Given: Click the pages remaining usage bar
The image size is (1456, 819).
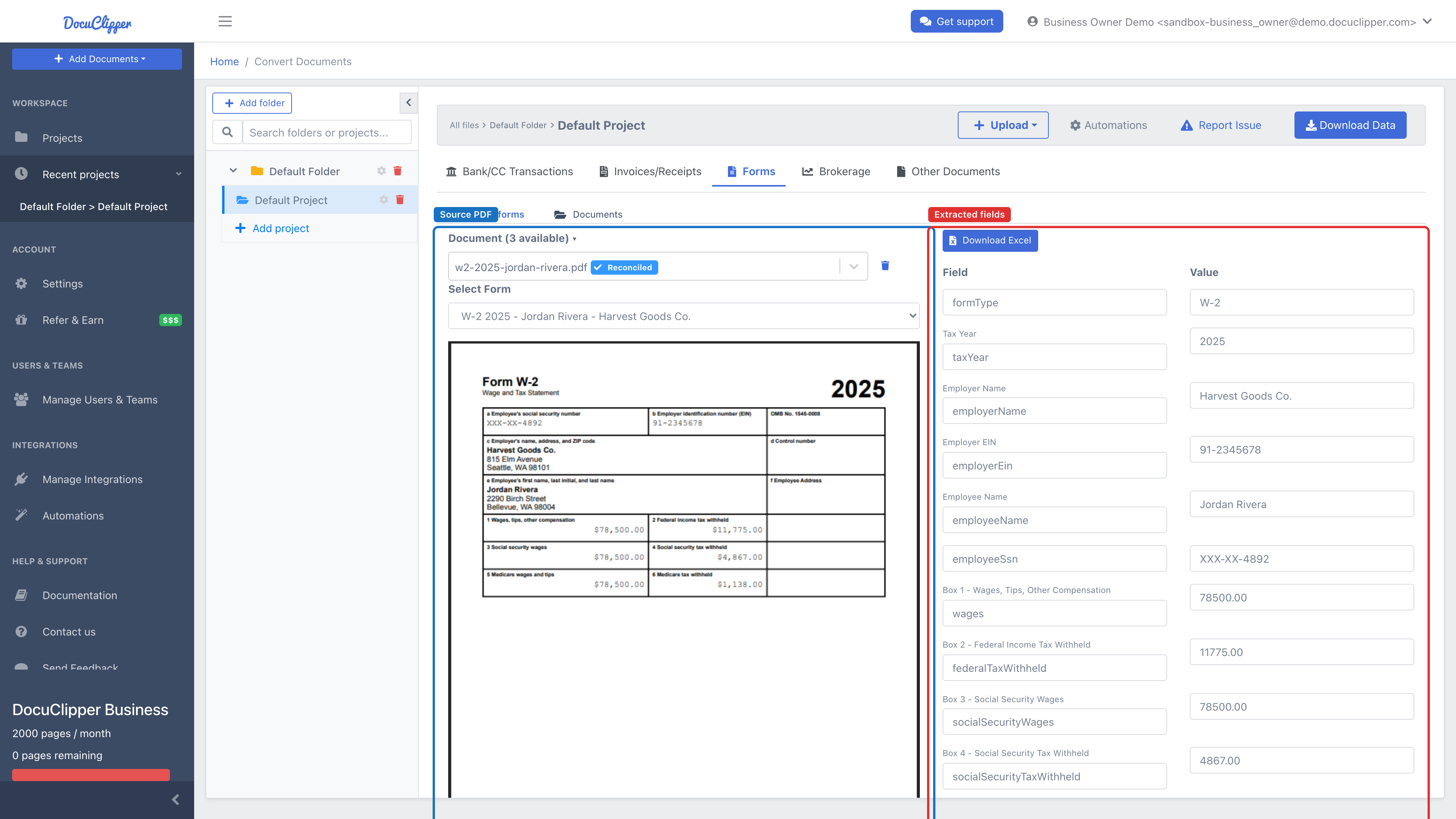Looking at the screenshot, I should pyautogui.click(x=91, y=774).
